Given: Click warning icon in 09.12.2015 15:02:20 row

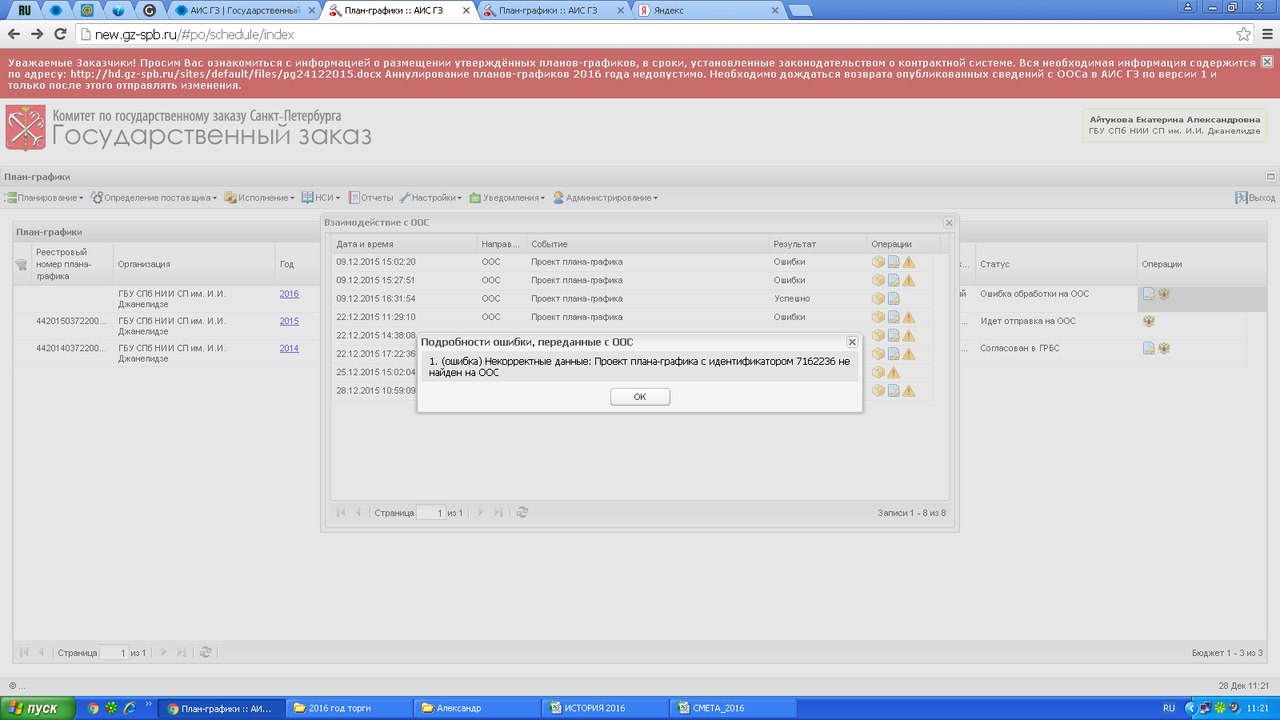Looking at the screenshot, I should [x=909, y=262].
